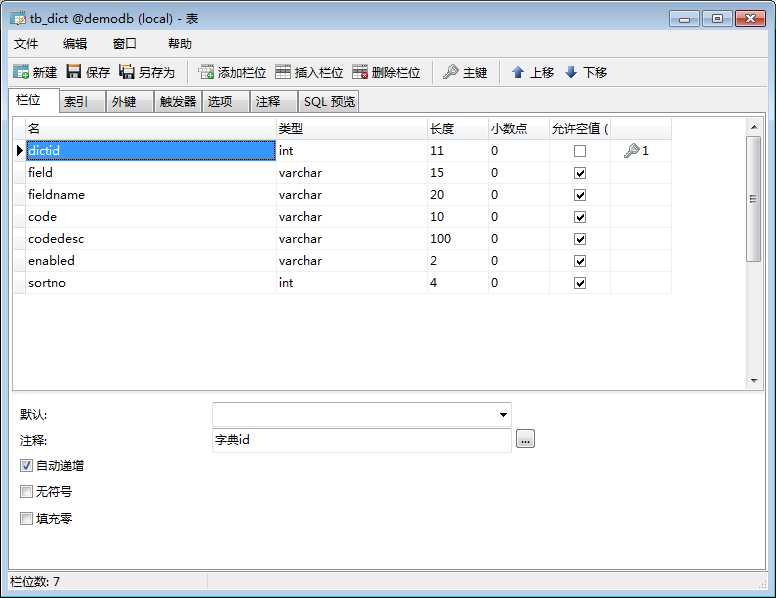Image resolution: width=776 pixels, height=598 pixels.
Task: Click the 类型 column header
Action: pyautogui.click(x=351, y=129)
